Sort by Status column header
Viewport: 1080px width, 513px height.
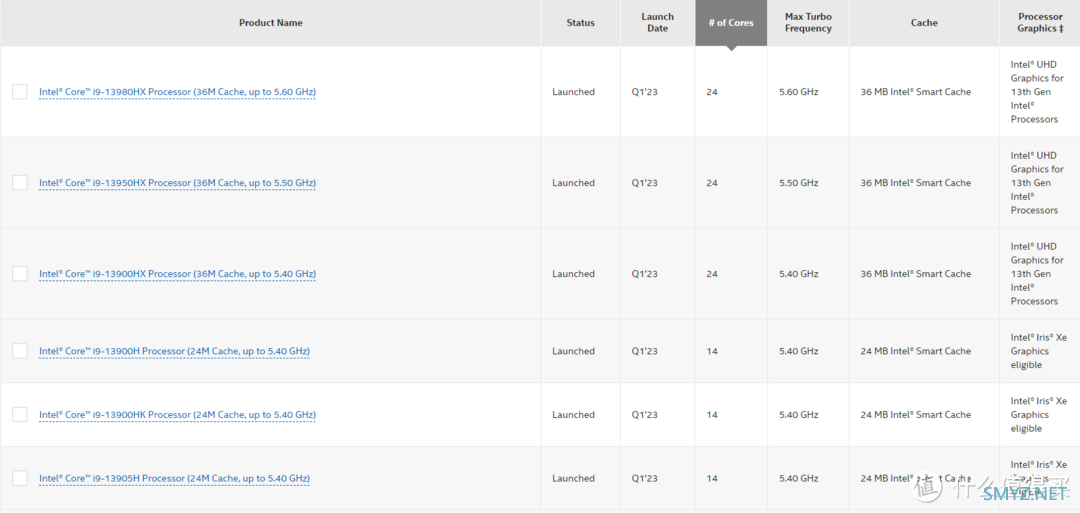pos(581,23)
